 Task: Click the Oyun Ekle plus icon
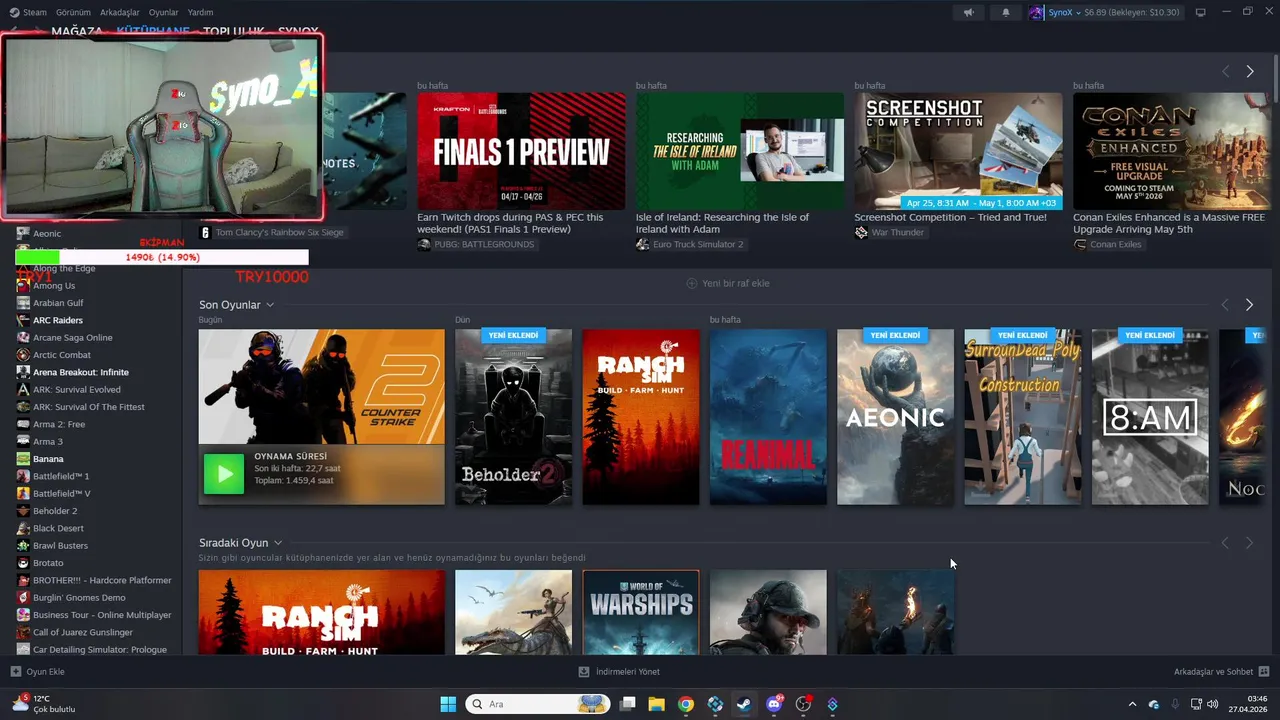pos(15,672)
